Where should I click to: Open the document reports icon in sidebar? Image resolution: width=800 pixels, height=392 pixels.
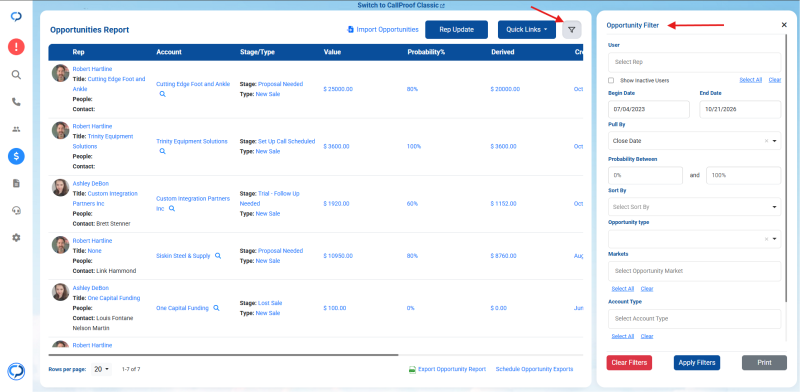tap(16, 183)
